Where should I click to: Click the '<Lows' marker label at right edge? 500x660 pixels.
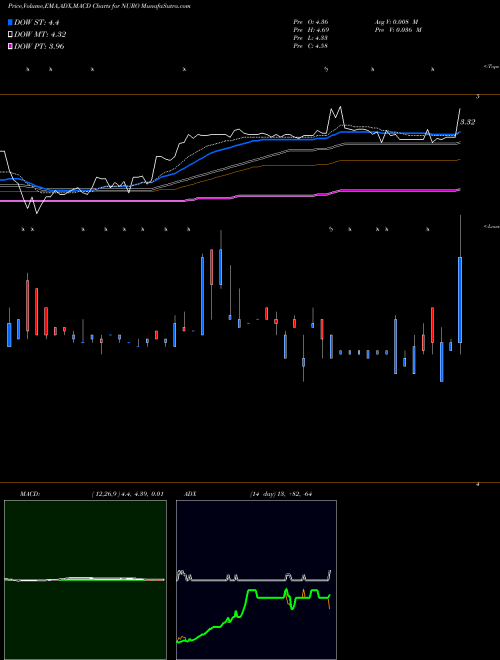click(x=491, y=226)
